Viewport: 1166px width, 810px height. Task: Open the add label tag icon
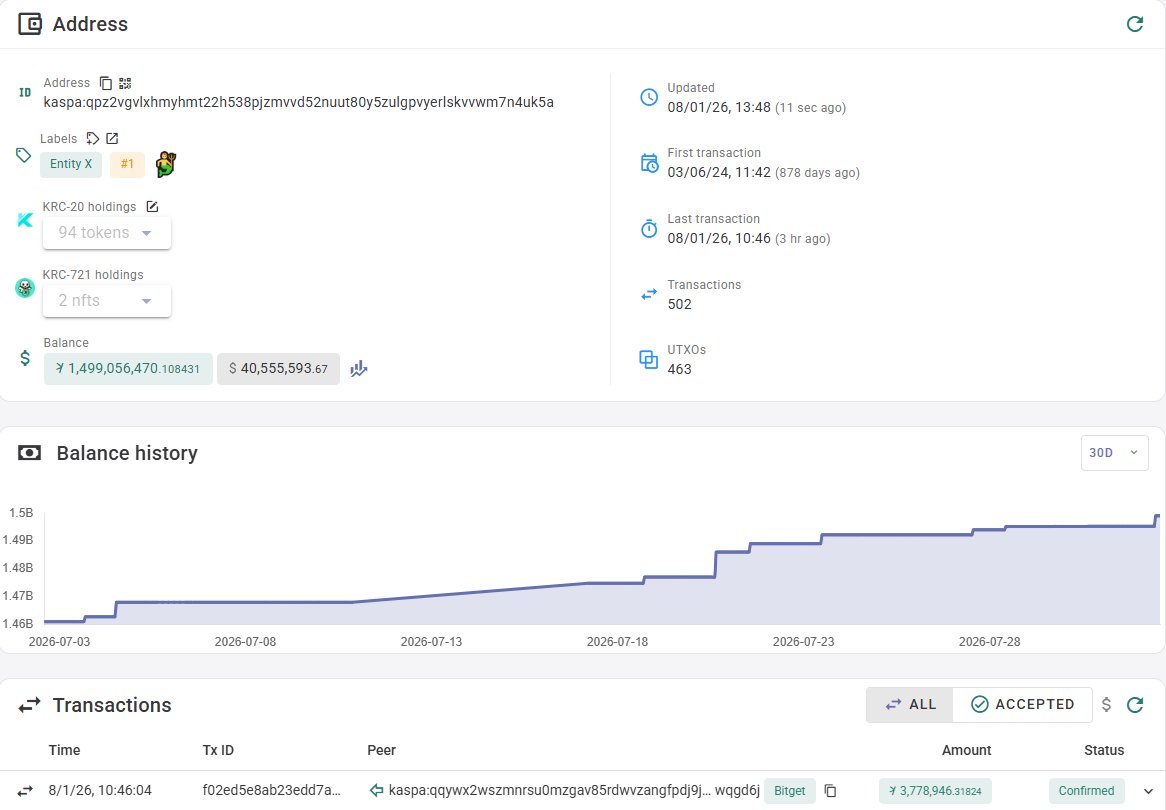pyautogui.click(x=92, y=138)
